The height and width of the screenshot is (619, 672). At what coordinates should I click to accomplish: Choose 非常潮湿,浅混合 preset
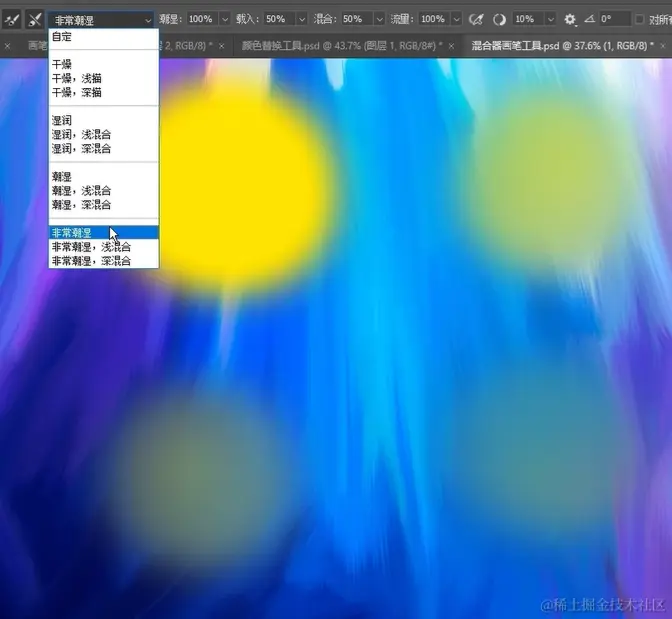click(x=104, y=247)
